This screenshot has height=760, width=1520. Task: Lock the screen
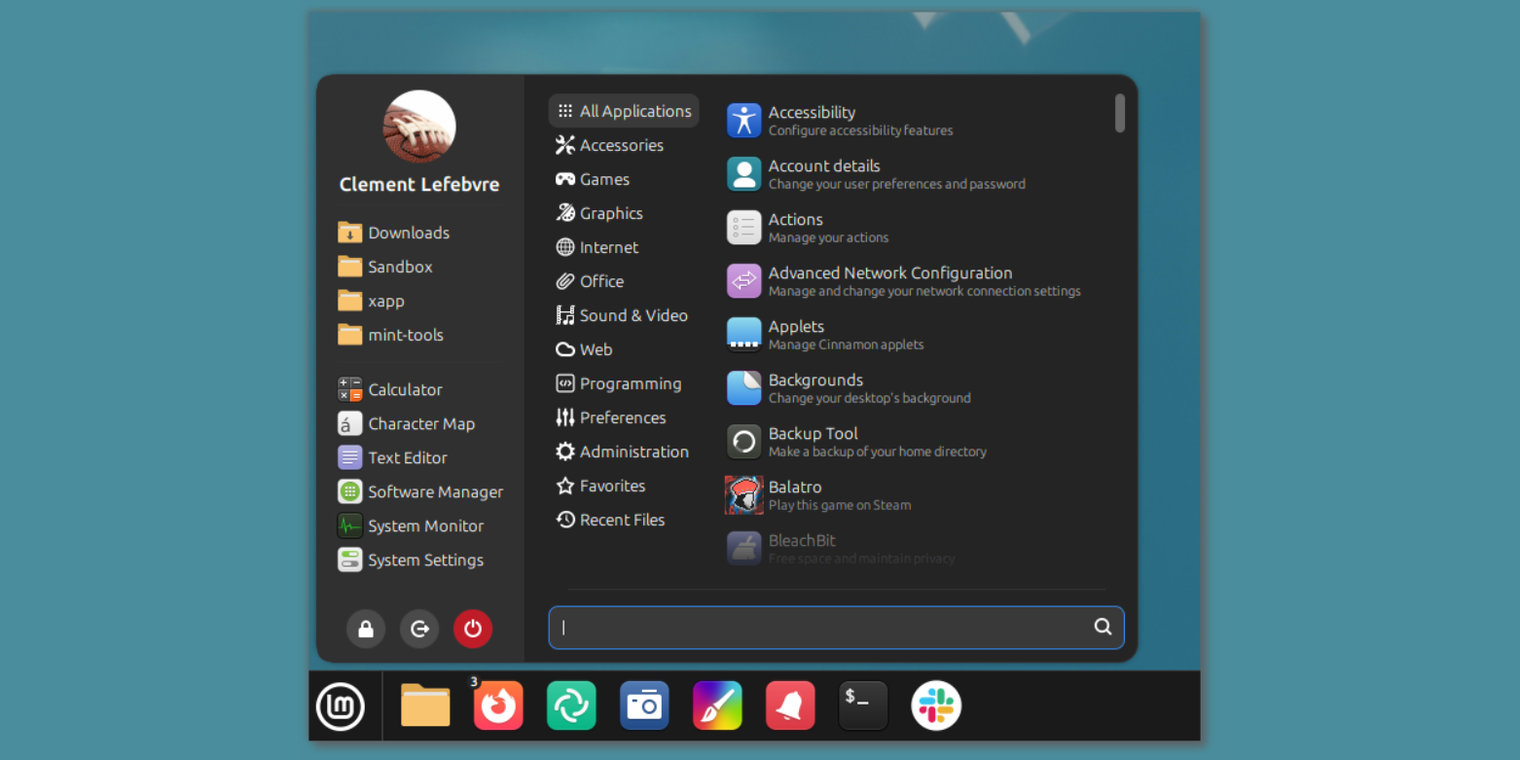(x=365, y=628)
